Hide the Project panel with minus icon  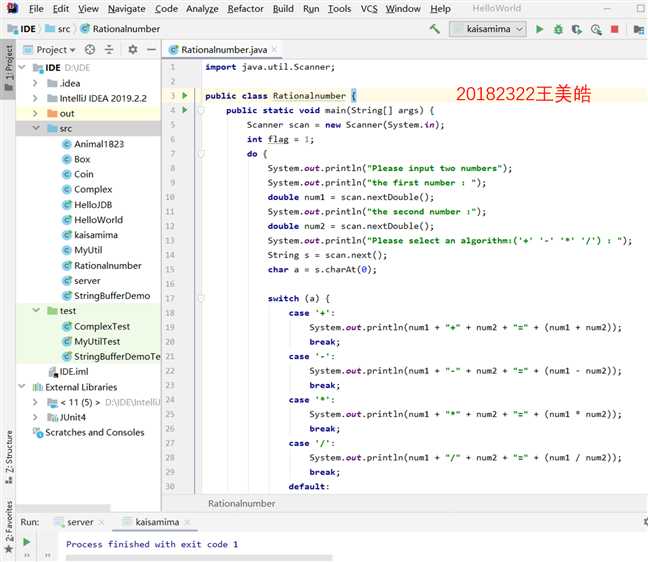[x=152, y=50]
